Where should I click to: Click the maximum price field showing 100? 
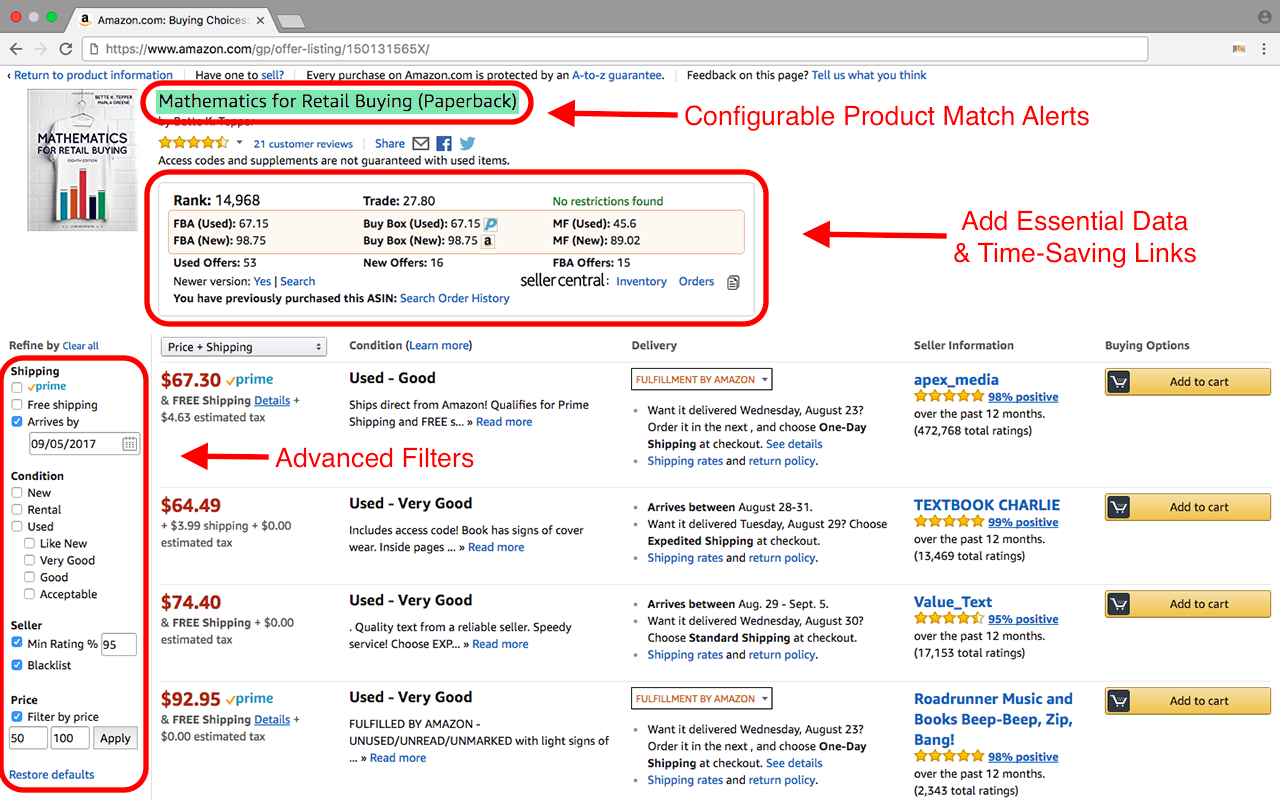(x=70, y=738)
